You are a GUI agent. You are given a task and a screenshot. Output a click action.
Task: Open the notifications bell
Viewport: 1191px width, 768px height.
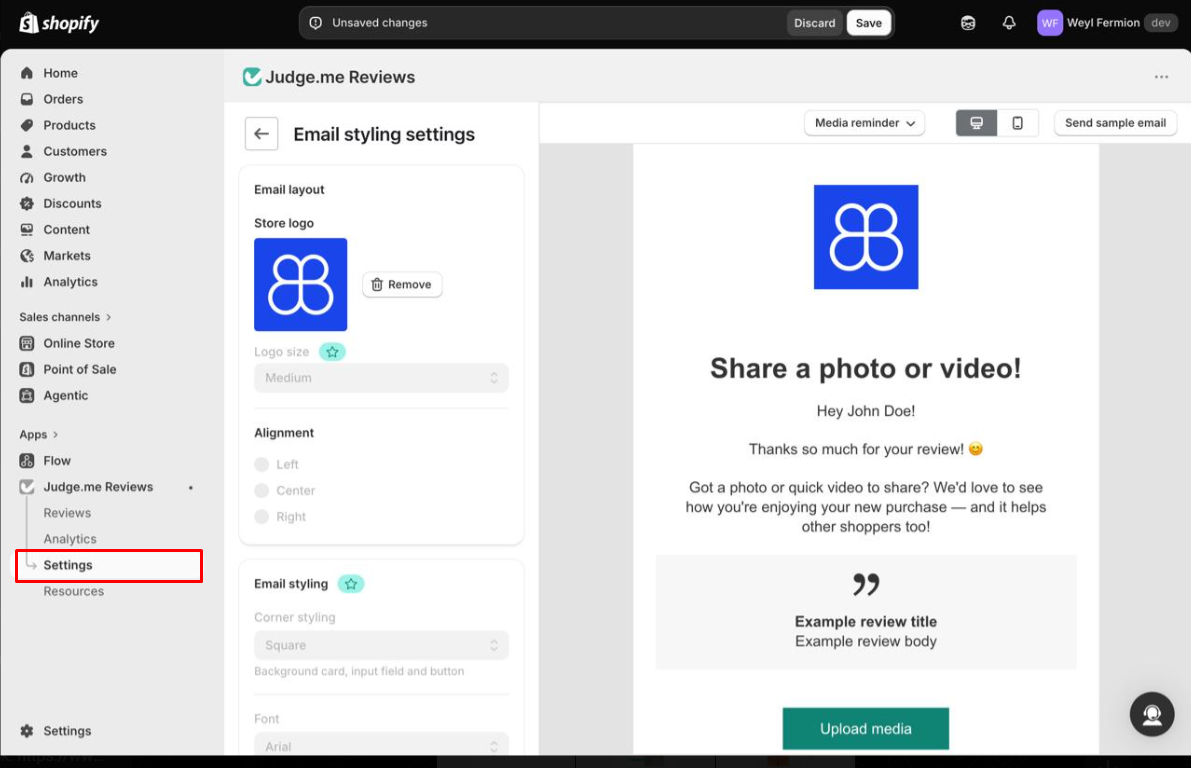[1009, 23]
